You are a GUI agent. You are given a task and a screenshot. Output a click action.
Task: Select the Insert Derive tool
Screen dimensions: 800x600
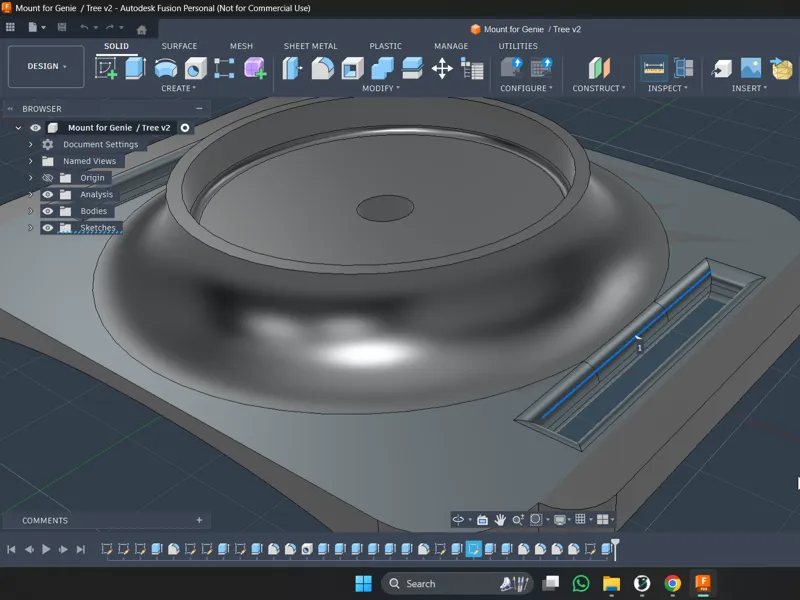721,68
